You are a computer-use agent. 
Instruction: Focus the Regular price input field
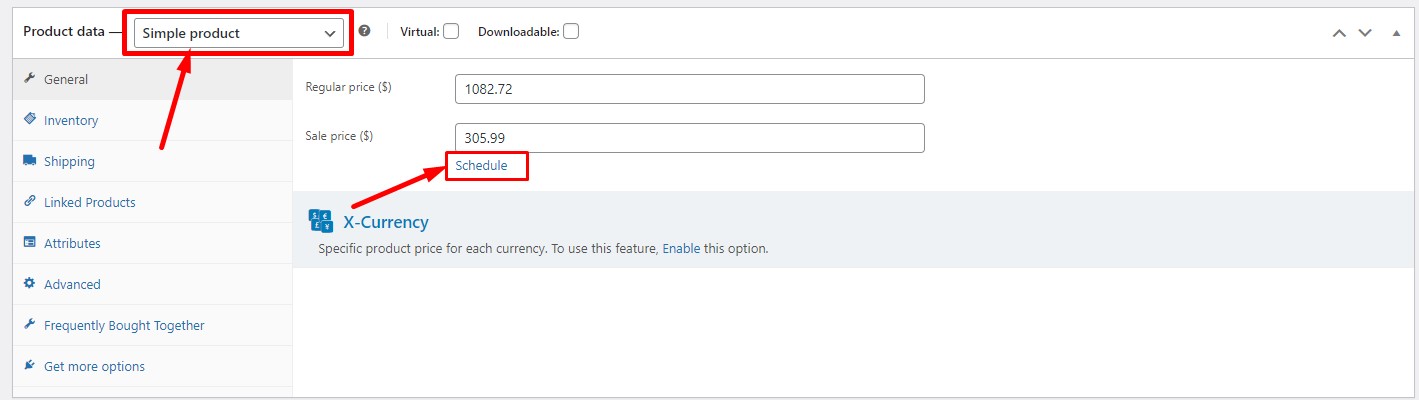click(690, 89)
